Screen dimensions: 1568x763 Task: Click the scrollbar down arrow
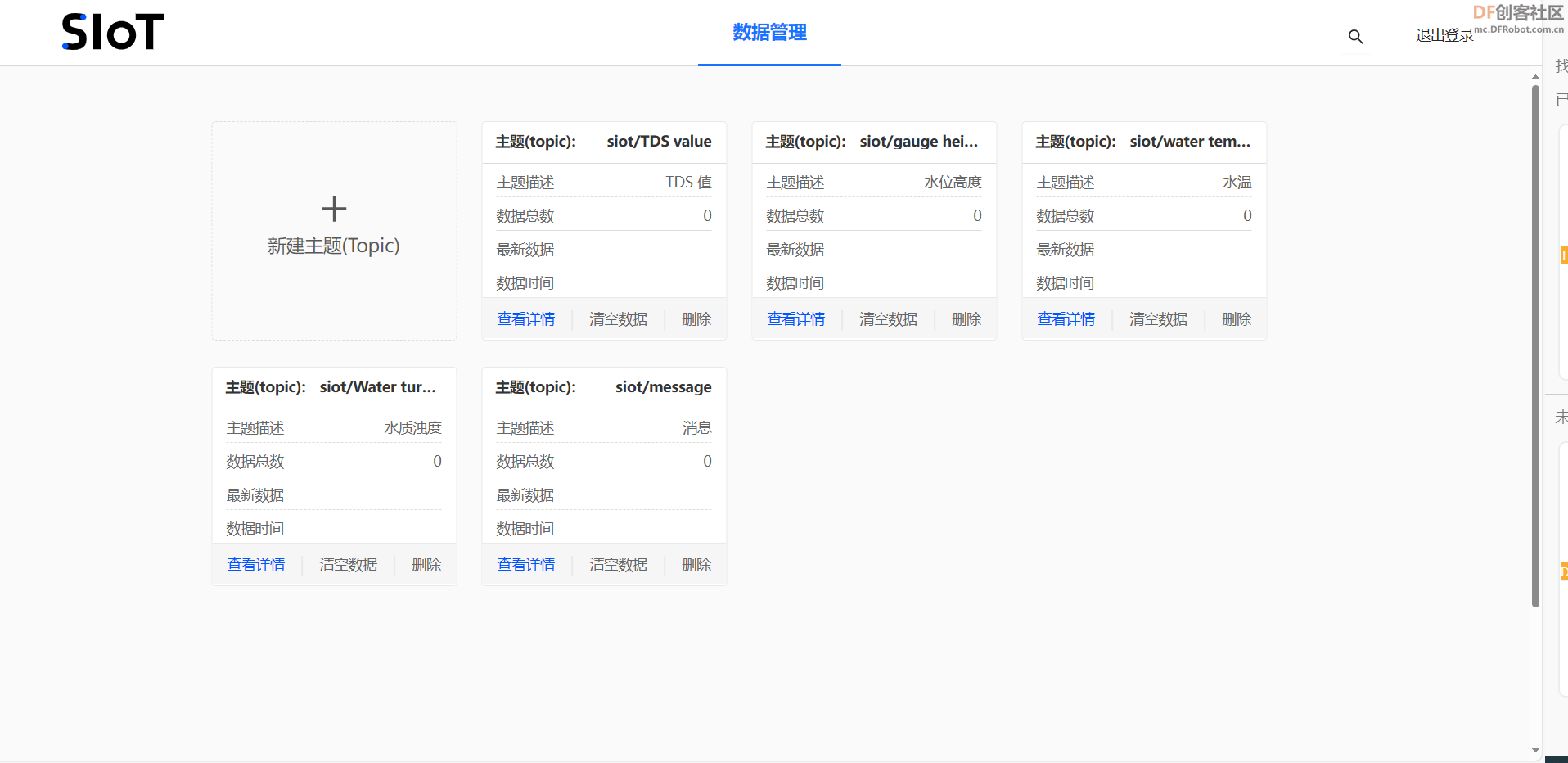[1535, 750]
